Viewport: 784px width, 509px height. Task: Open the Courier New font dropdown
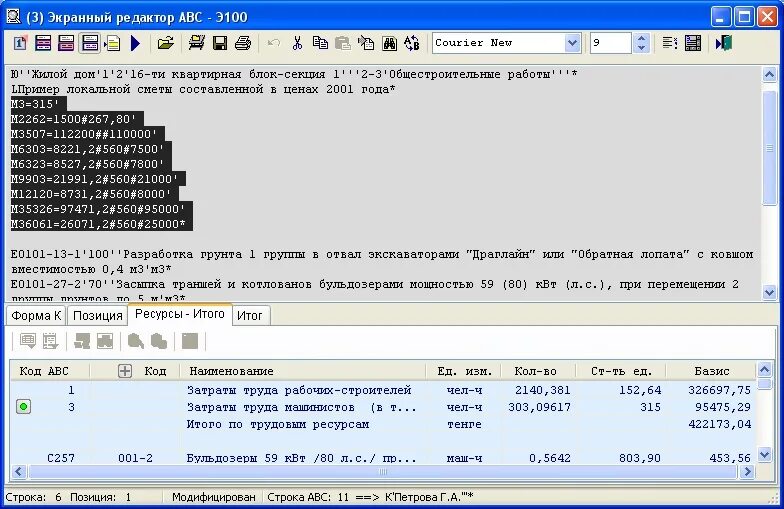[x=572, y=43]
